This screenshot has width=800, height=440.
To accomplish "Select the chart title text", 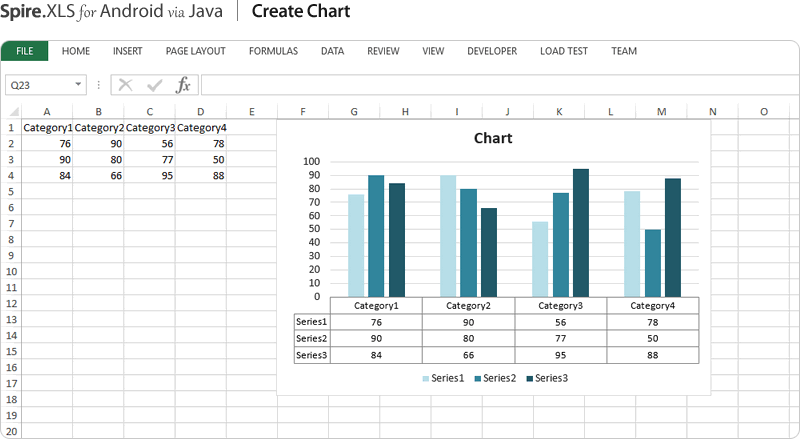I will [493, 138].
